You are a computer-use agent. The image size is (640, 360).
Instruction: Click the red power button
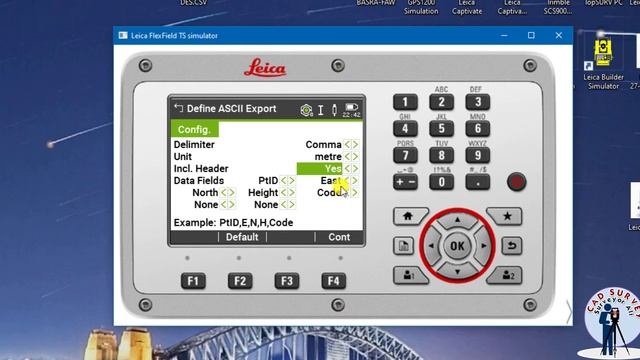pyautogui.click(x=516, y=182)
